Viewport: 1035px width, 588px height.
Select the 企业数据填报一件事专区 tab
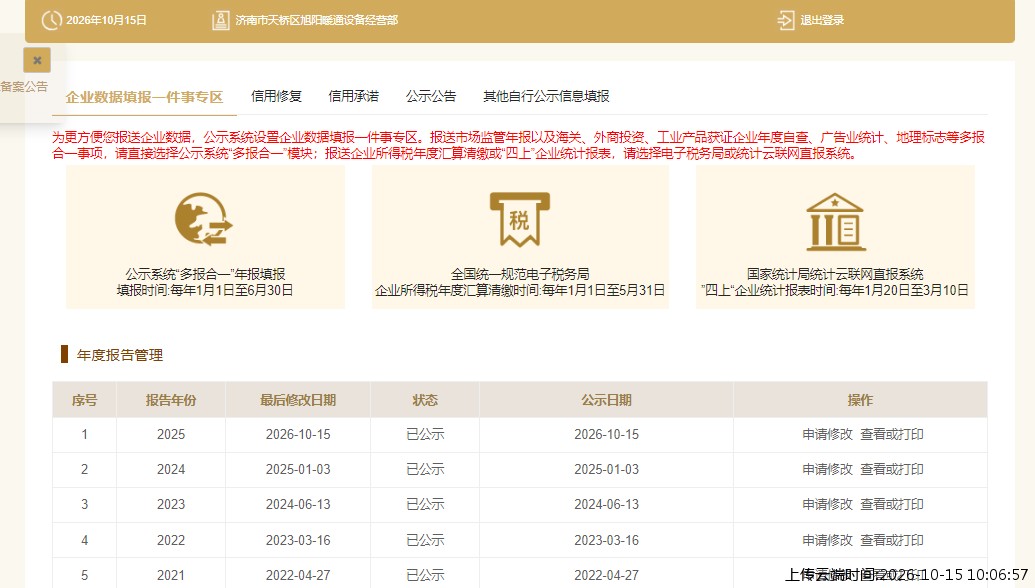[145, 97]
